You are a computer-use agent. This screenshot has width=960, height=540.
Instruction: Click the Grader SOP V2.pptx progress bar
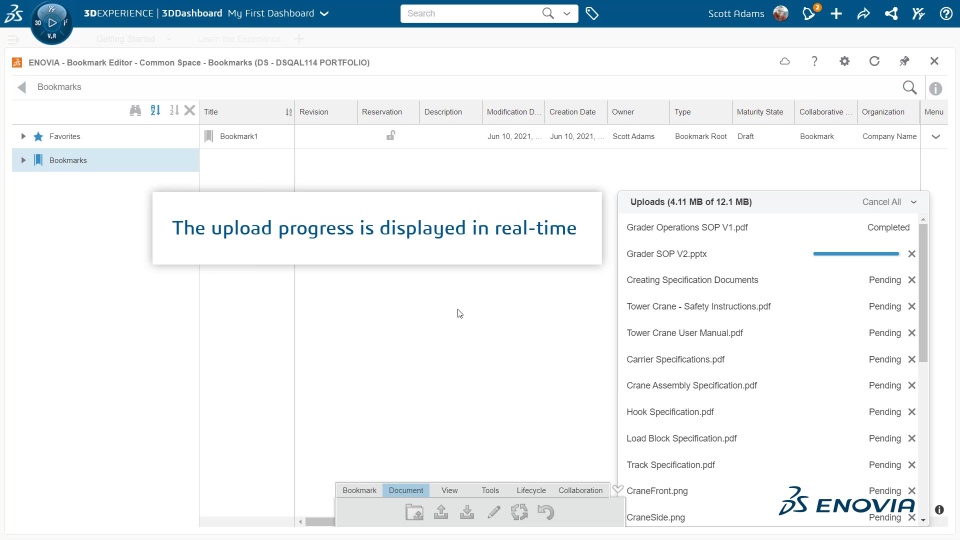856,253
